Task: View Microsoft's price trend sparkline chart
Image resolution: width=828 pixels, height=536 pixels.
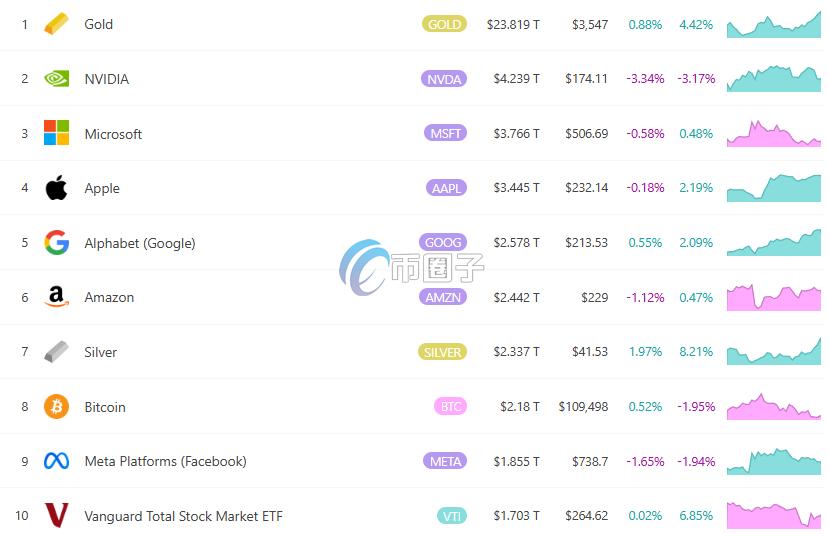Action: point(774,134)
